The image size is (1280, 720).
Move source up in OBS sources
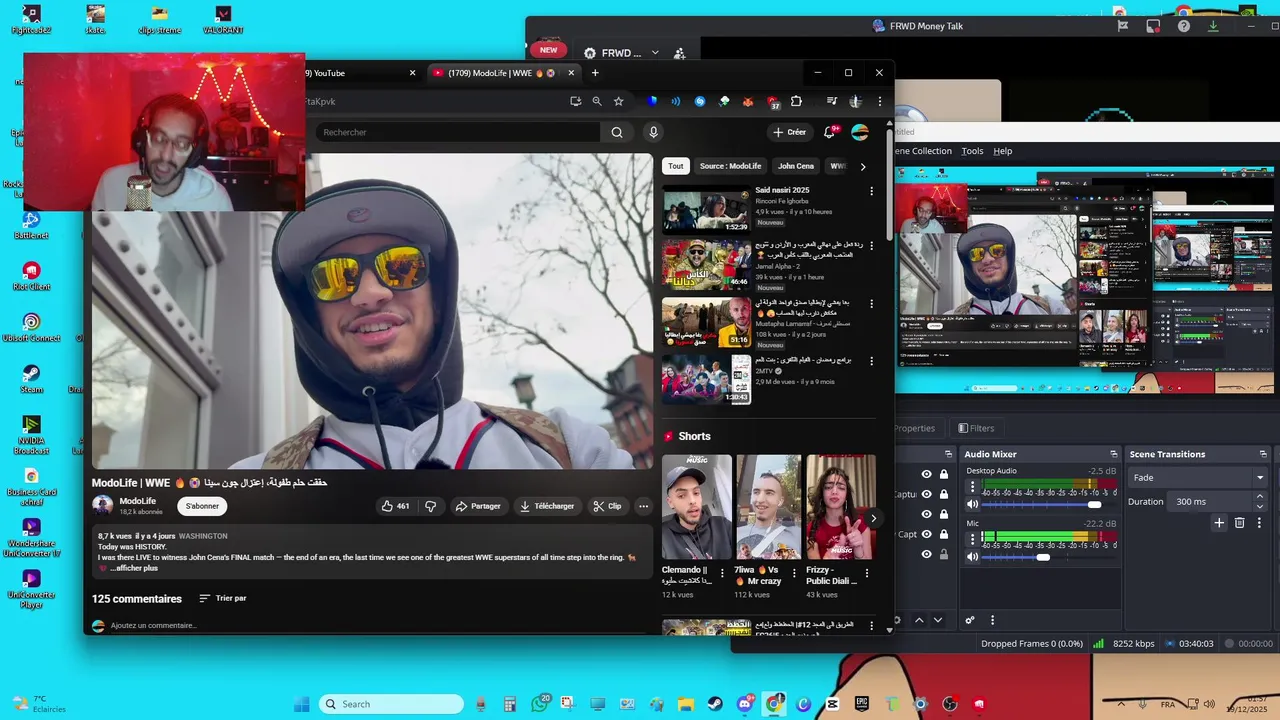[919, 620]
